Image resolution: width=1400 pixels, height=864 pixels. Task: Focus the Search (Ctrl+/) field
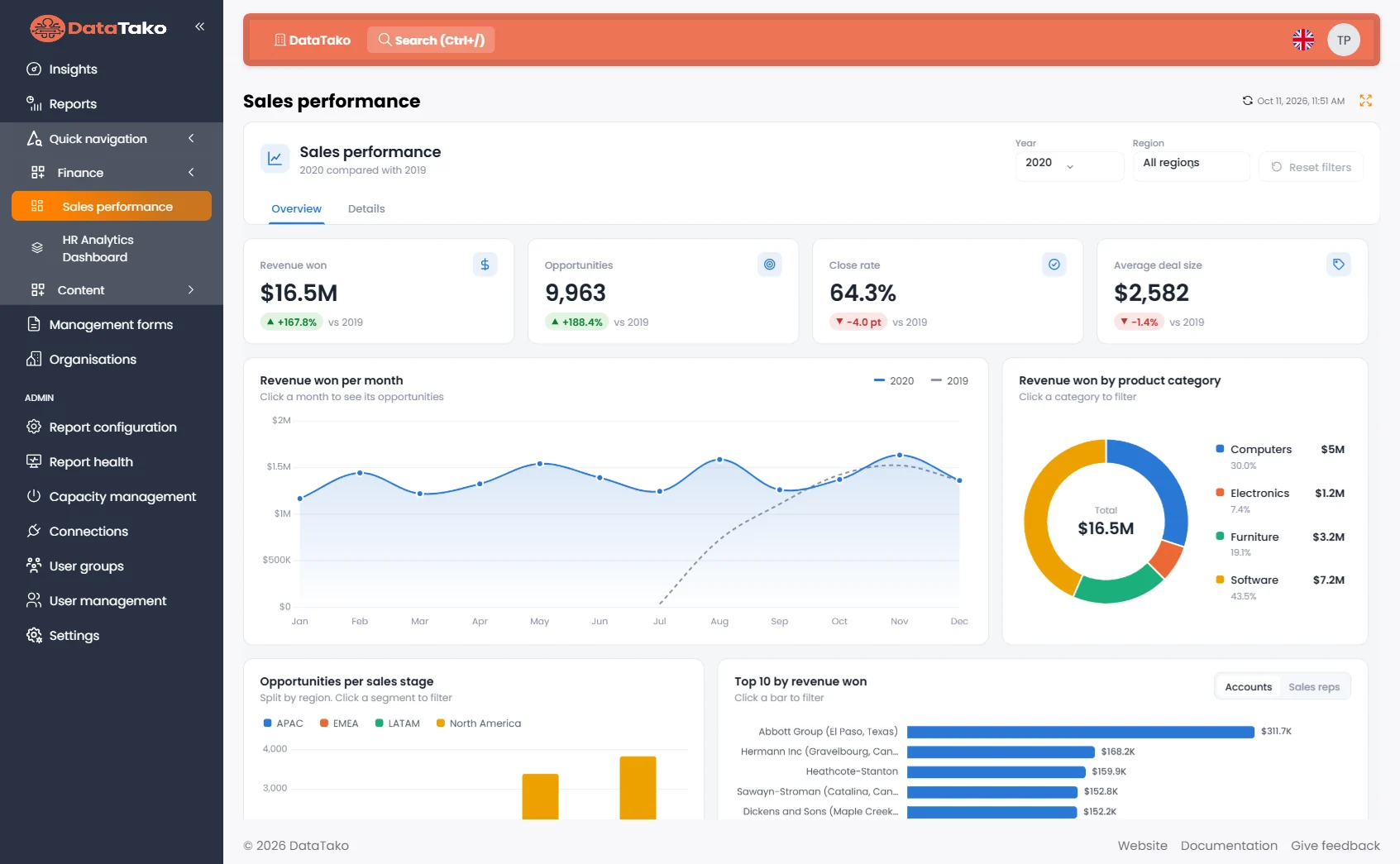[x=431, y=40]
